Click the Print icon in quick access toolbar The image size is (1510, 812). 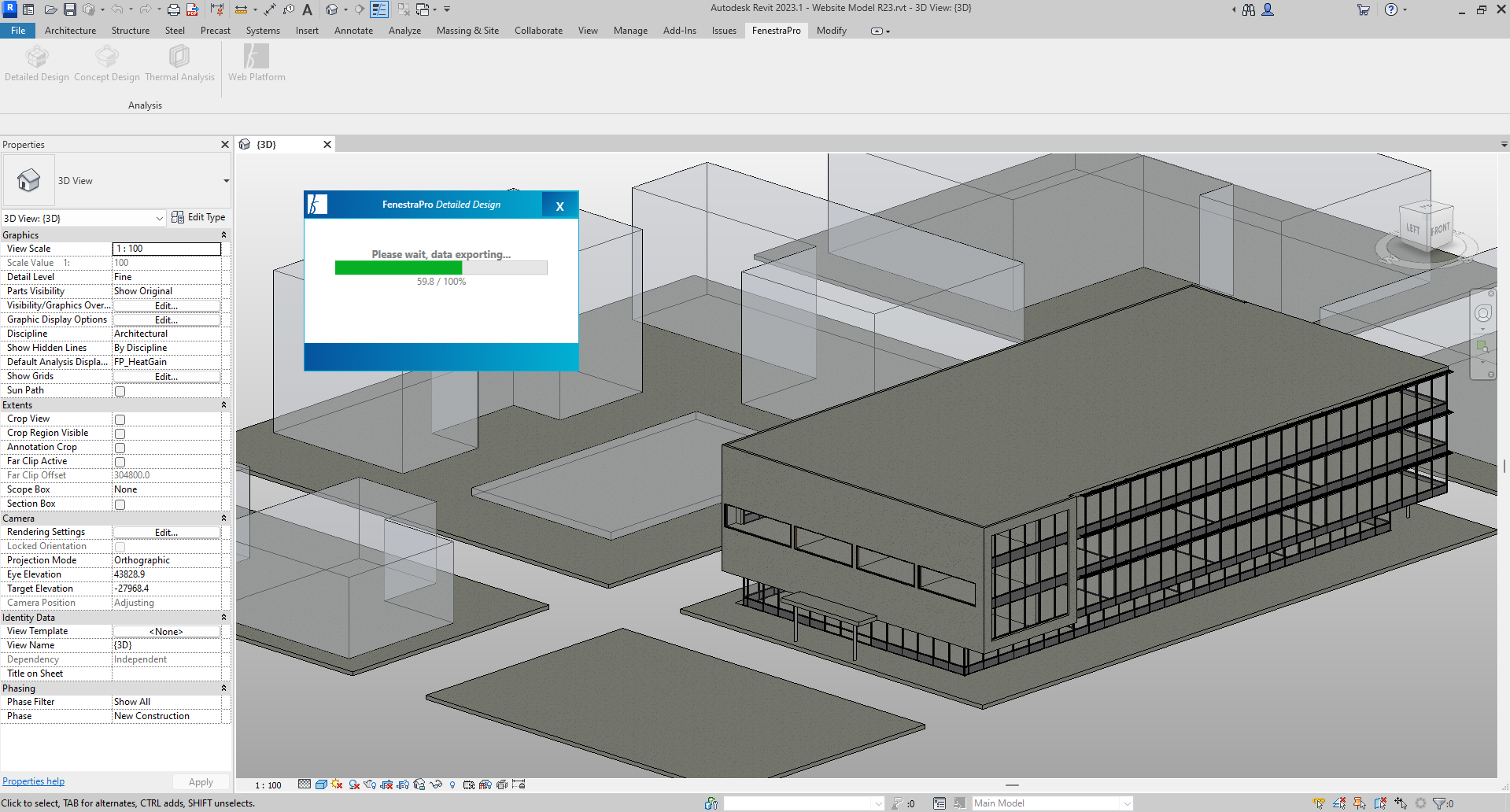[x=174, y=9]
